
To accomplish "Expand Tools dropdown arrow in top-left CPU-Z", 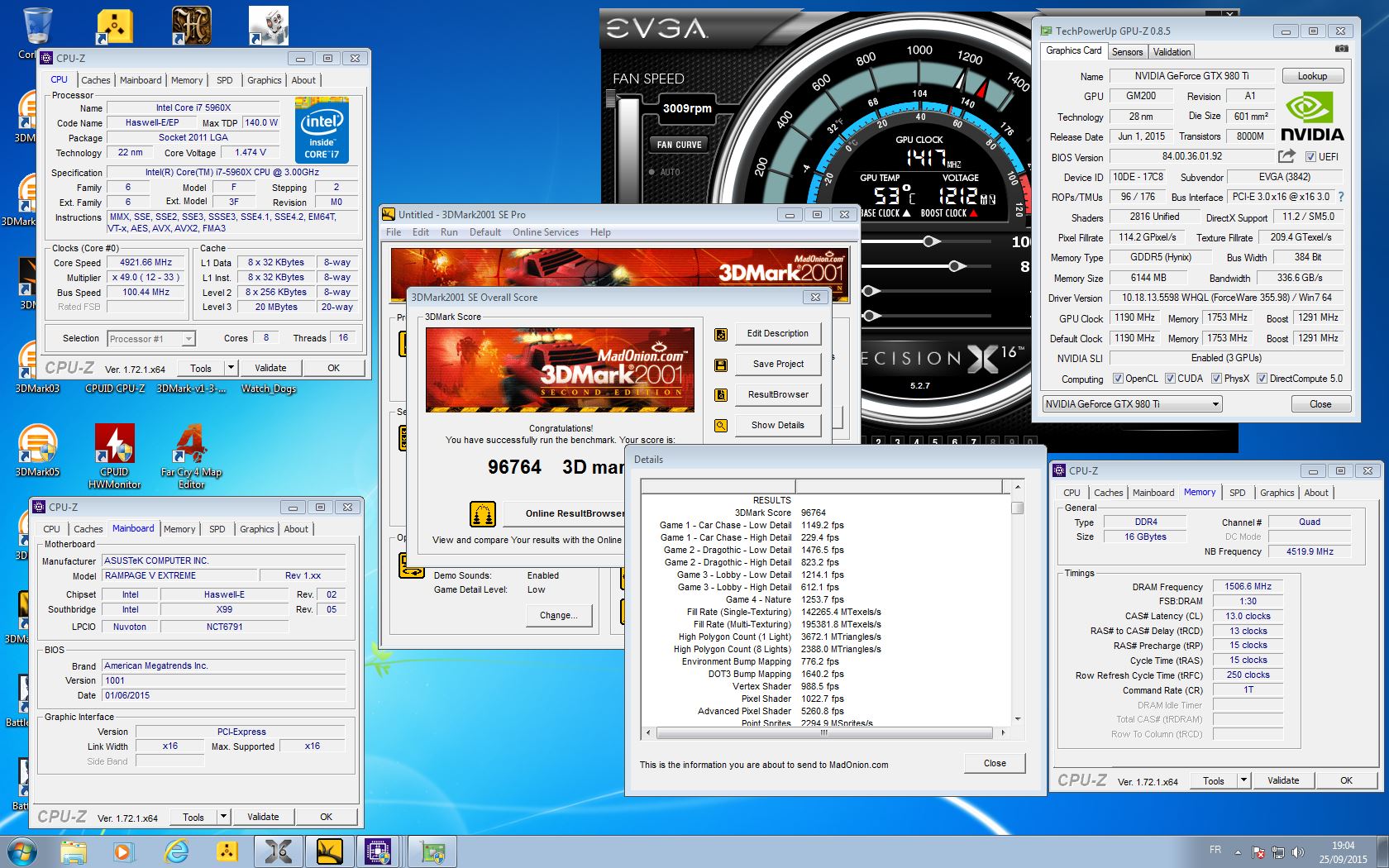I will (x=231, y=368).
